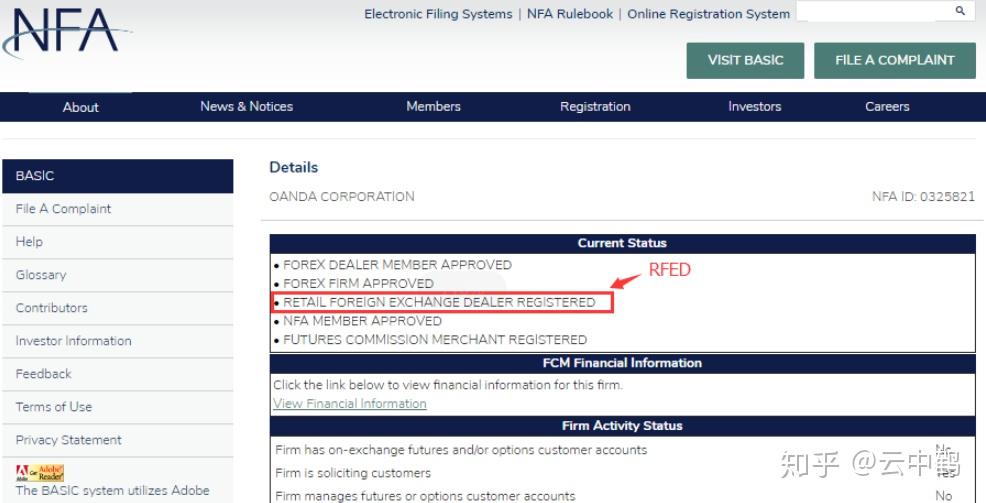Click the View Financial Information link

click(350, 404)
